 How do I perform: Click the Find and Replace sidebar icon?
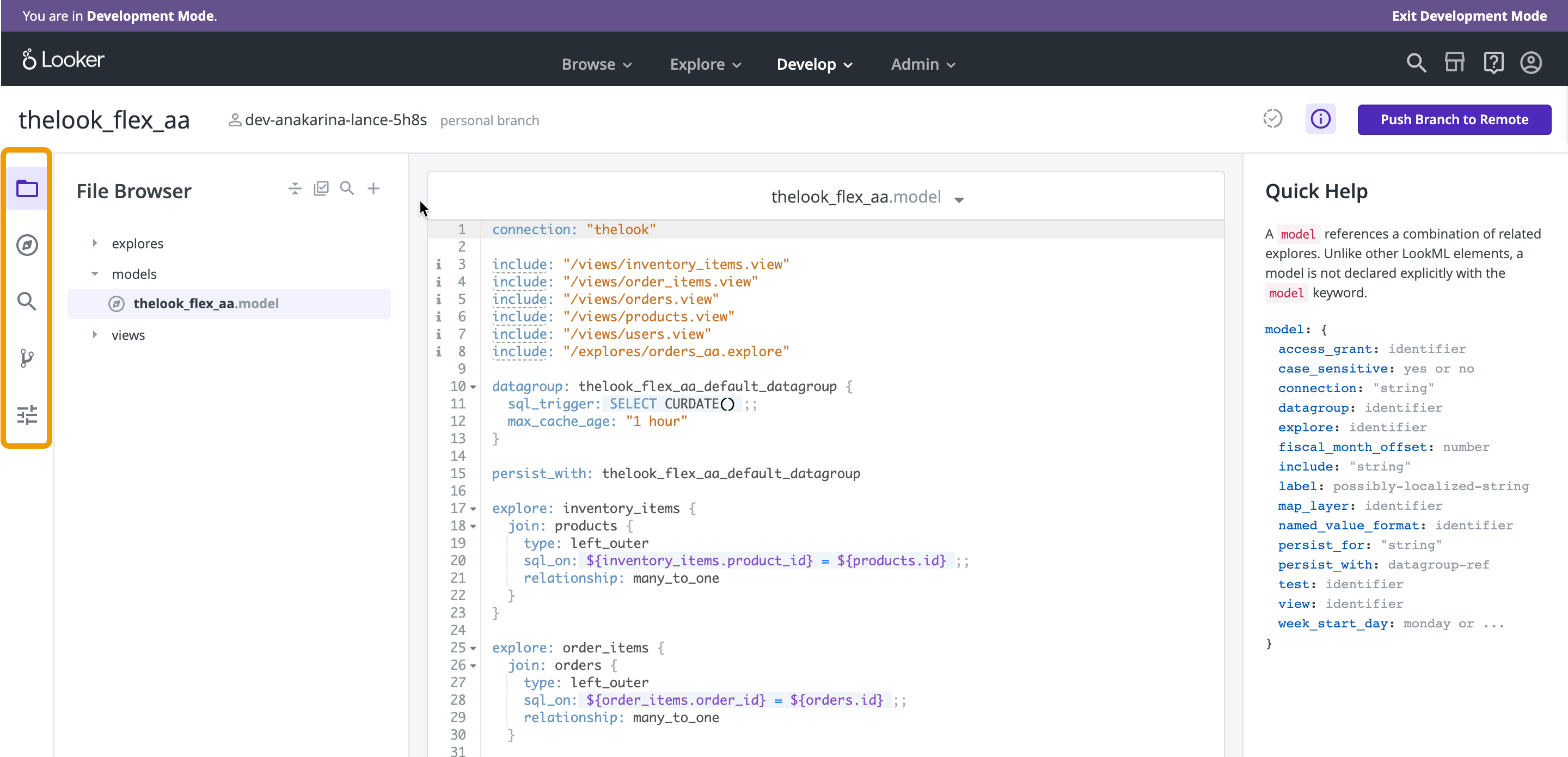click(x=27, y=301)
